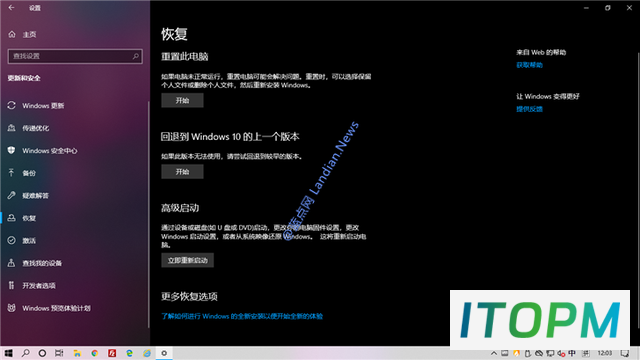Focus the 查找设置 search field
The height and width of the screenshot is (360, 640).
click(x=75, y=56)
